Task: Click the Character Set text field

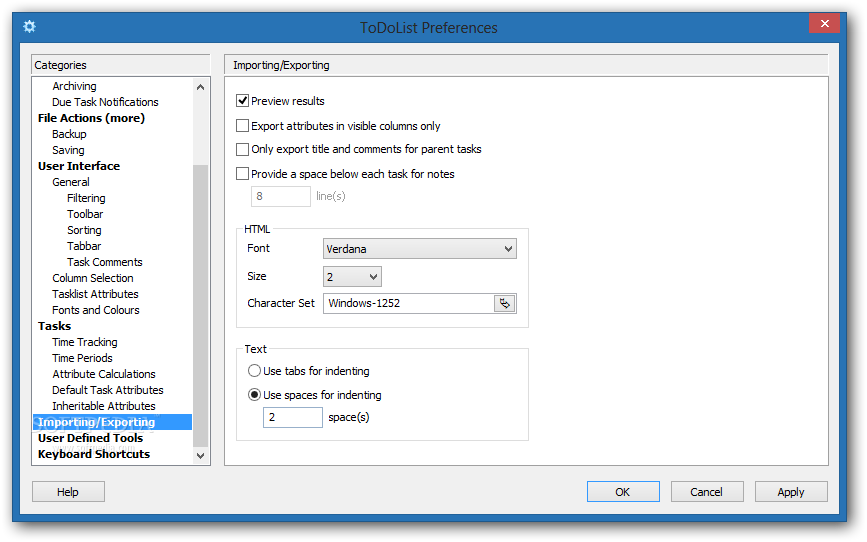Action: 408,303
